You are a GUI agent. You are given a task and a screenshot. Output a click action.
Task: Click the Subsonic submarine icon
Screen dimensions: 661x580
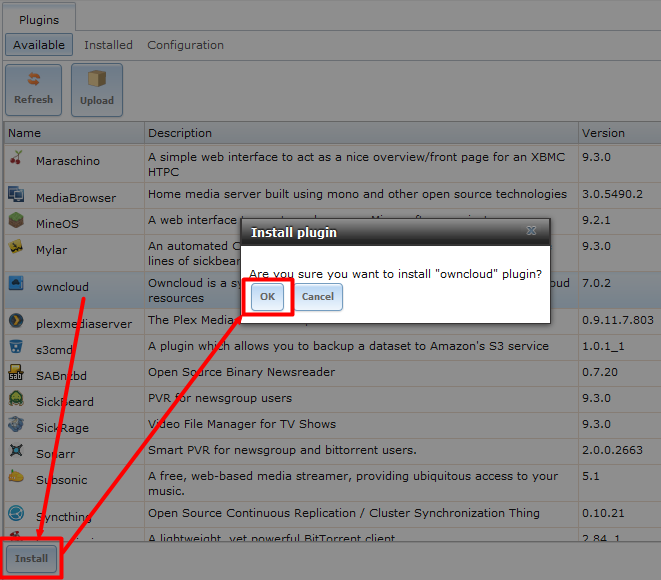(x=16, y=476)
